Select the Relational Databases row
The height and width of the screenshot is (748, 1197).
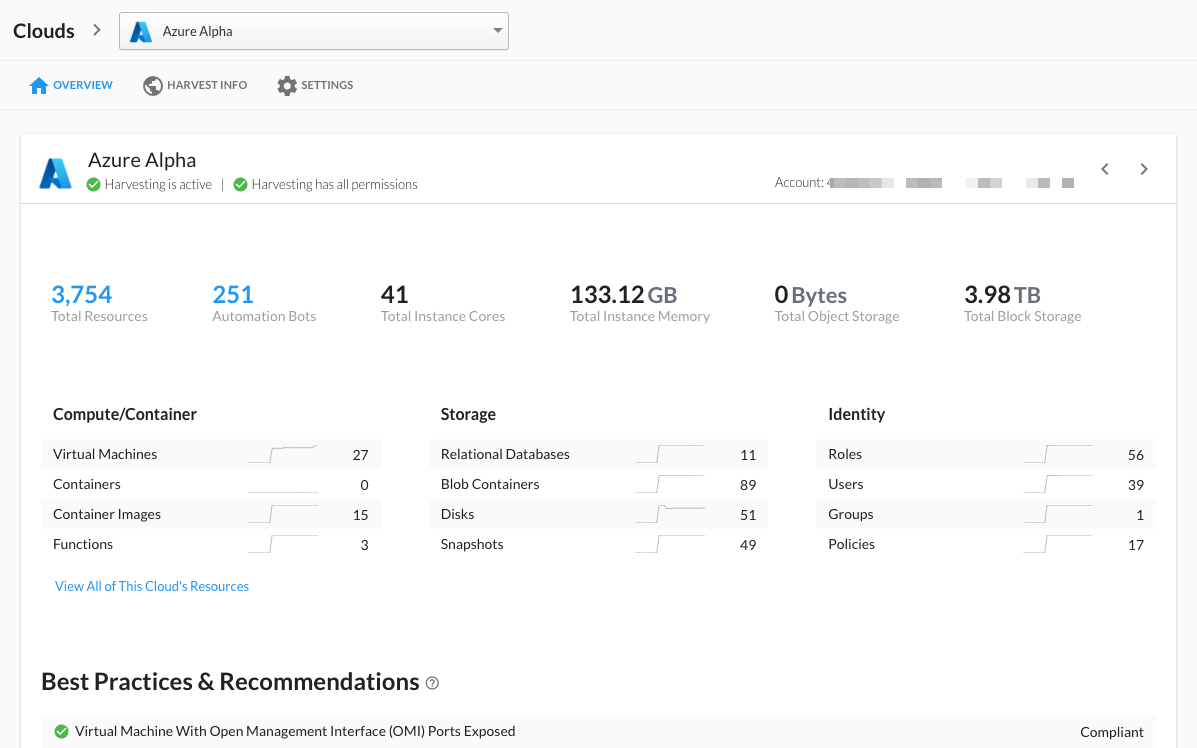[598, 454]
